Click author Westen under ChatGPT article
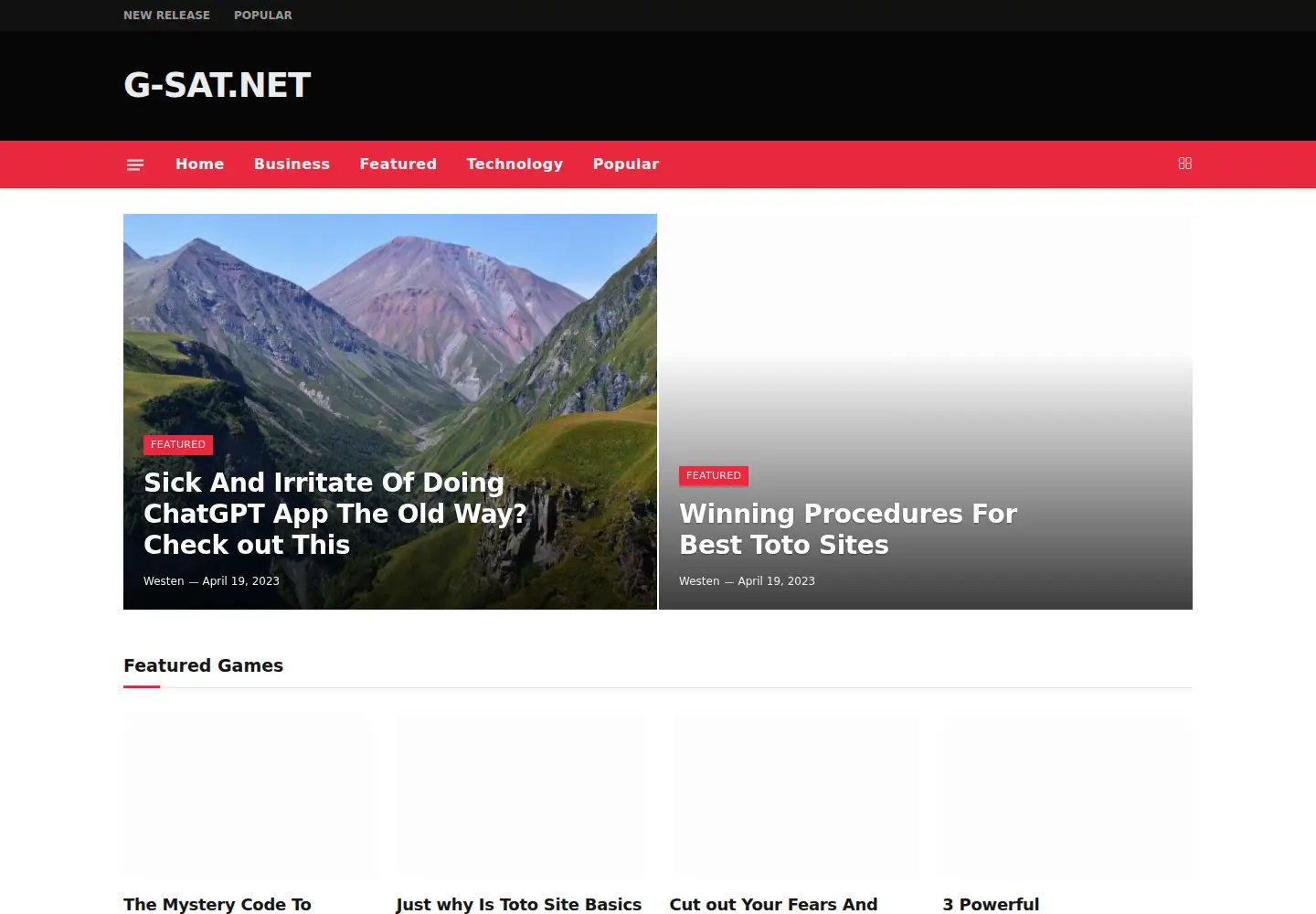The width and height of the screenshot is (1316, 914). tap(164, 581)
